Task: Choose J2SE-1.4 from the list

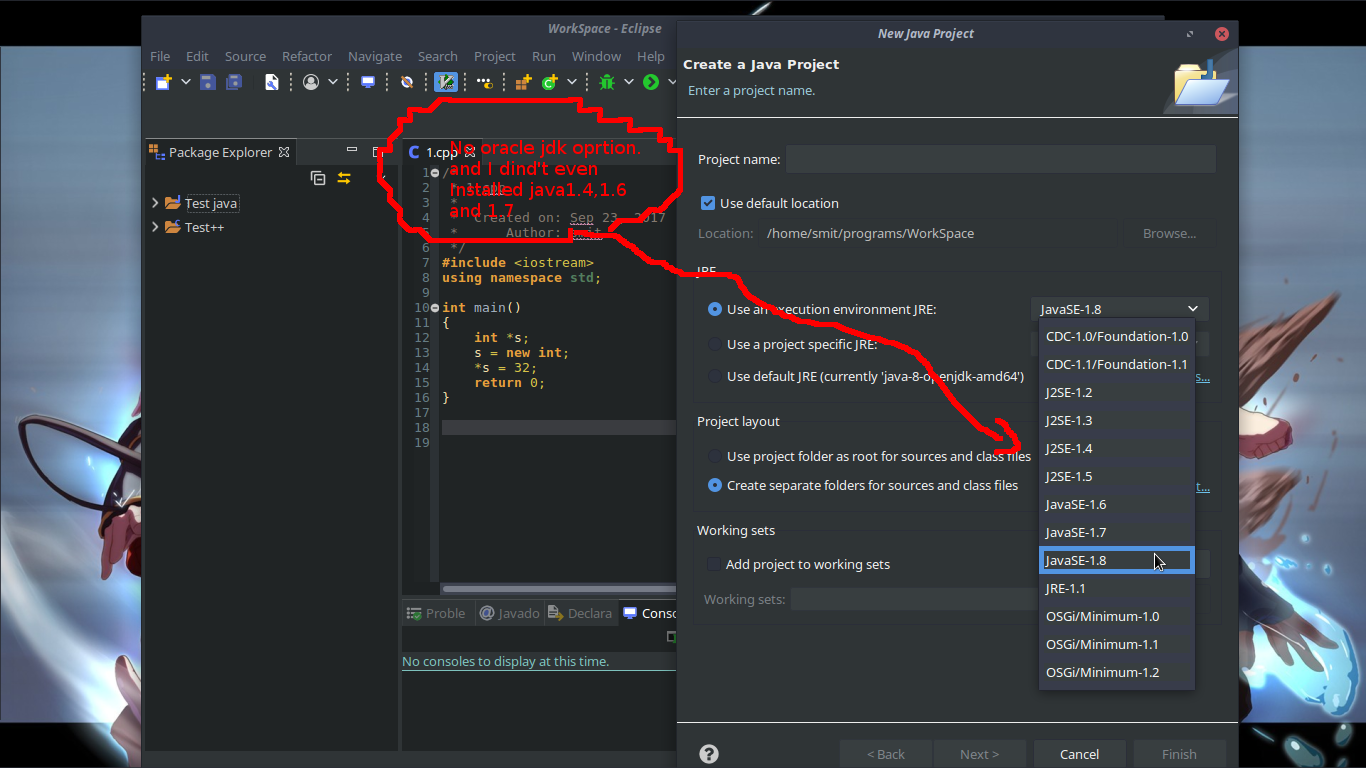Action: (x=1117, y=448)
